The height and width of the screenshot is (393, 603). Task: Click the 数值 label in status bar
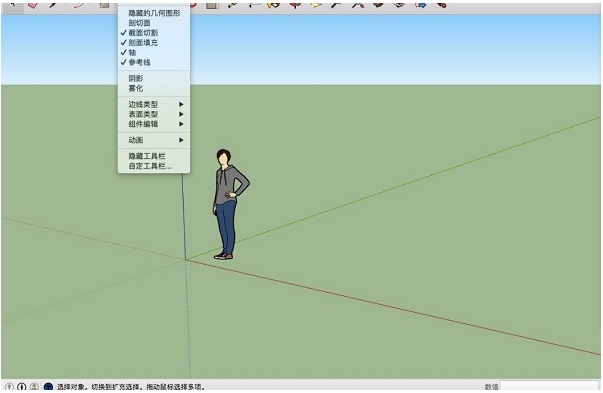491,386
